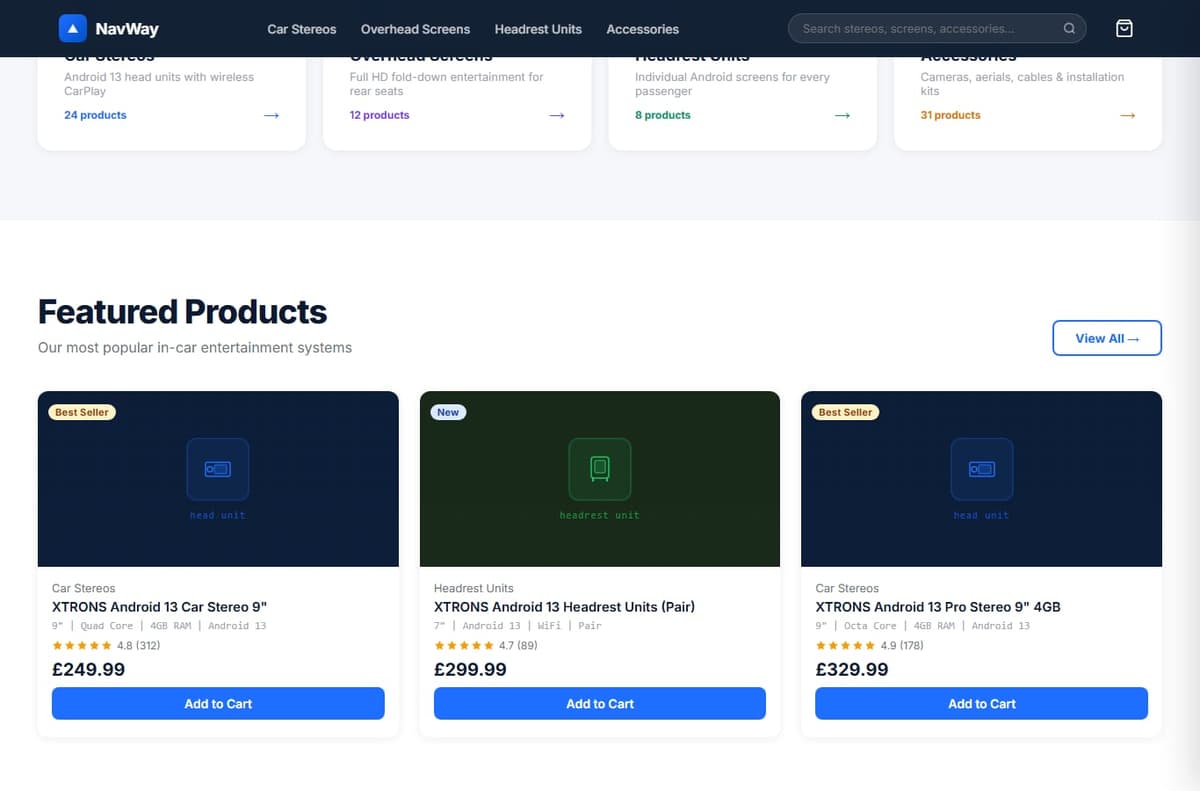Click specs '9" | Quad Core | 4GB RAM'
Screen dimensions: 1200x791
159,626
